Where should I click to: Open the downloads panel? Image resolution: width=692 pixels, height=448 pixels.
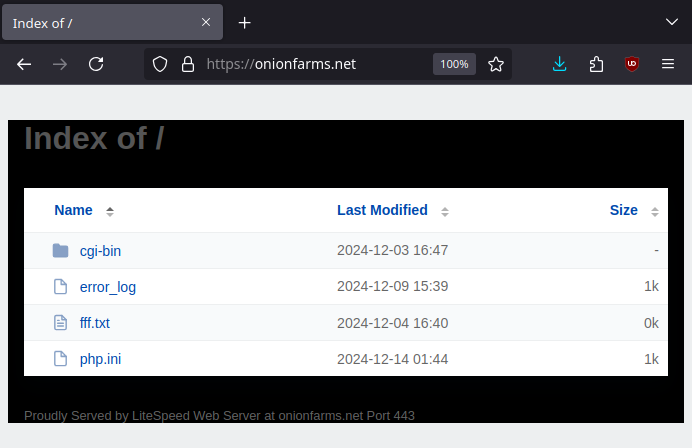point(560,64)
